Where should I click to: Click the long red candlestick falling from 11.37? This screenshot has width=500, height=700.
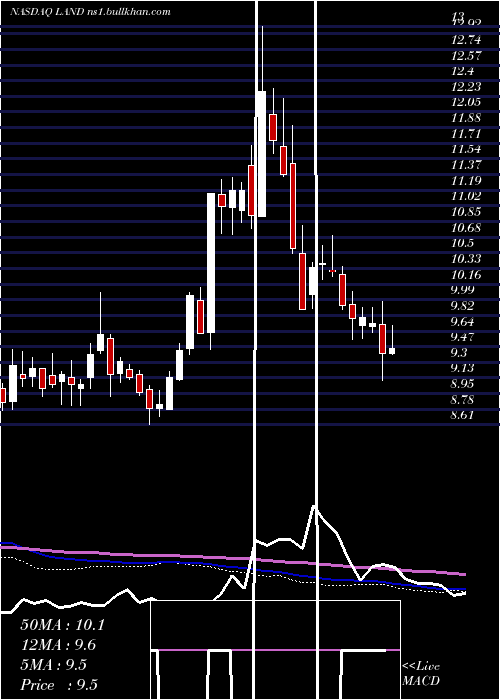pos(293,206)
